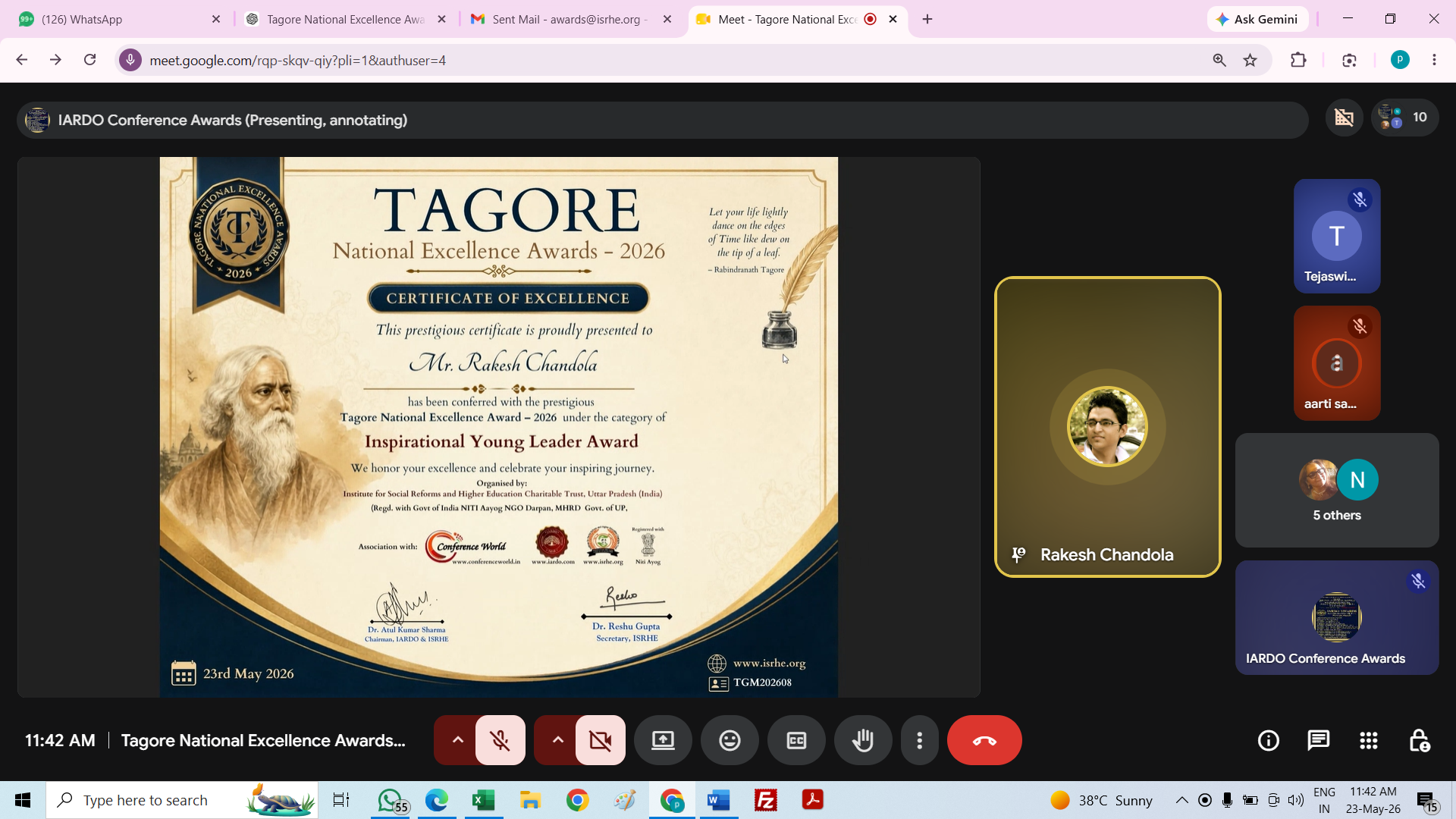Open the browser extensions puzzle icon
The image size is (1456, 819).
tap(1298, 60)
